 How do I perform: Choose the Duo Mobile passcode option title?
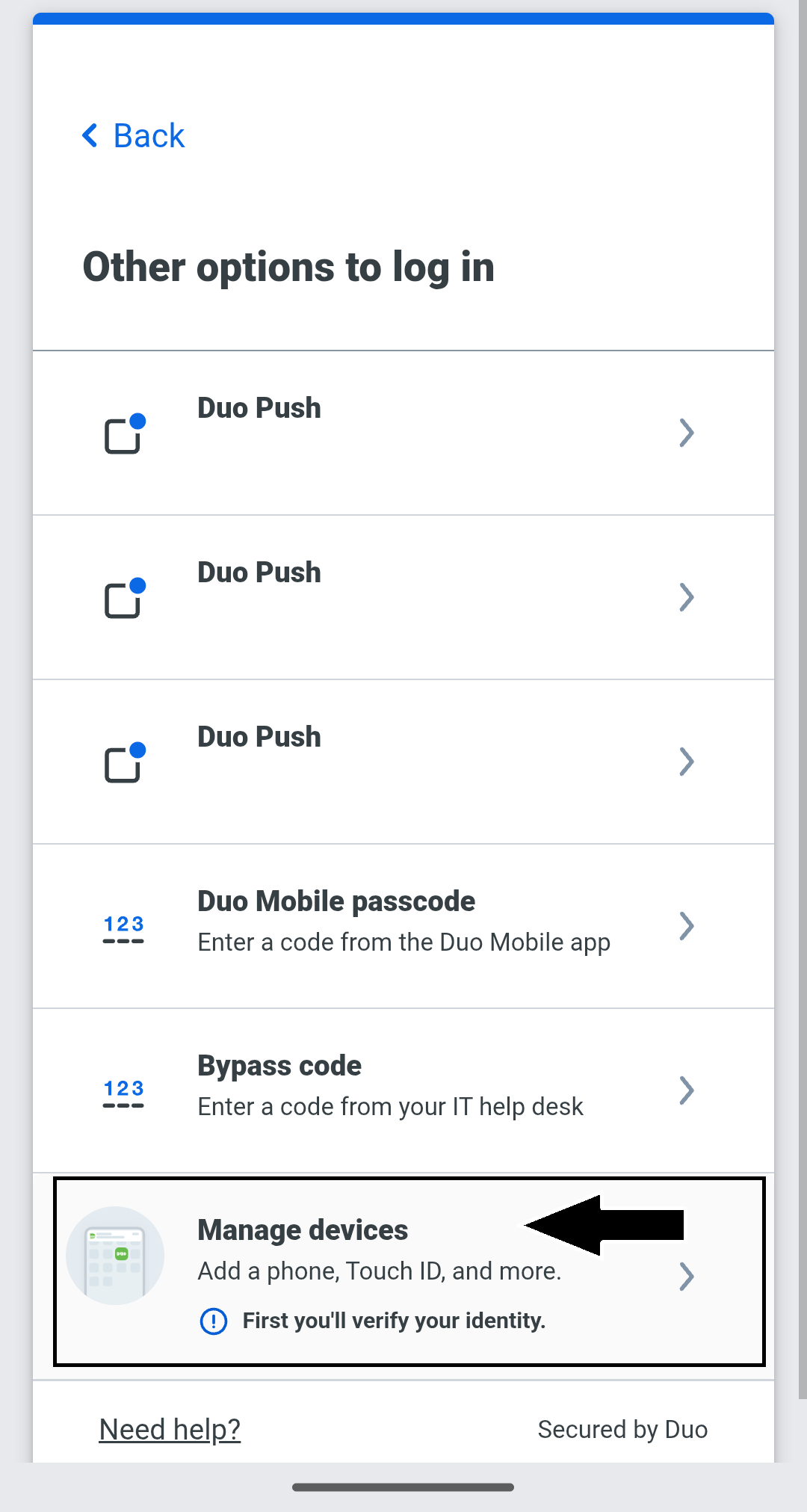pyautogui.click(x=336, y=901)
